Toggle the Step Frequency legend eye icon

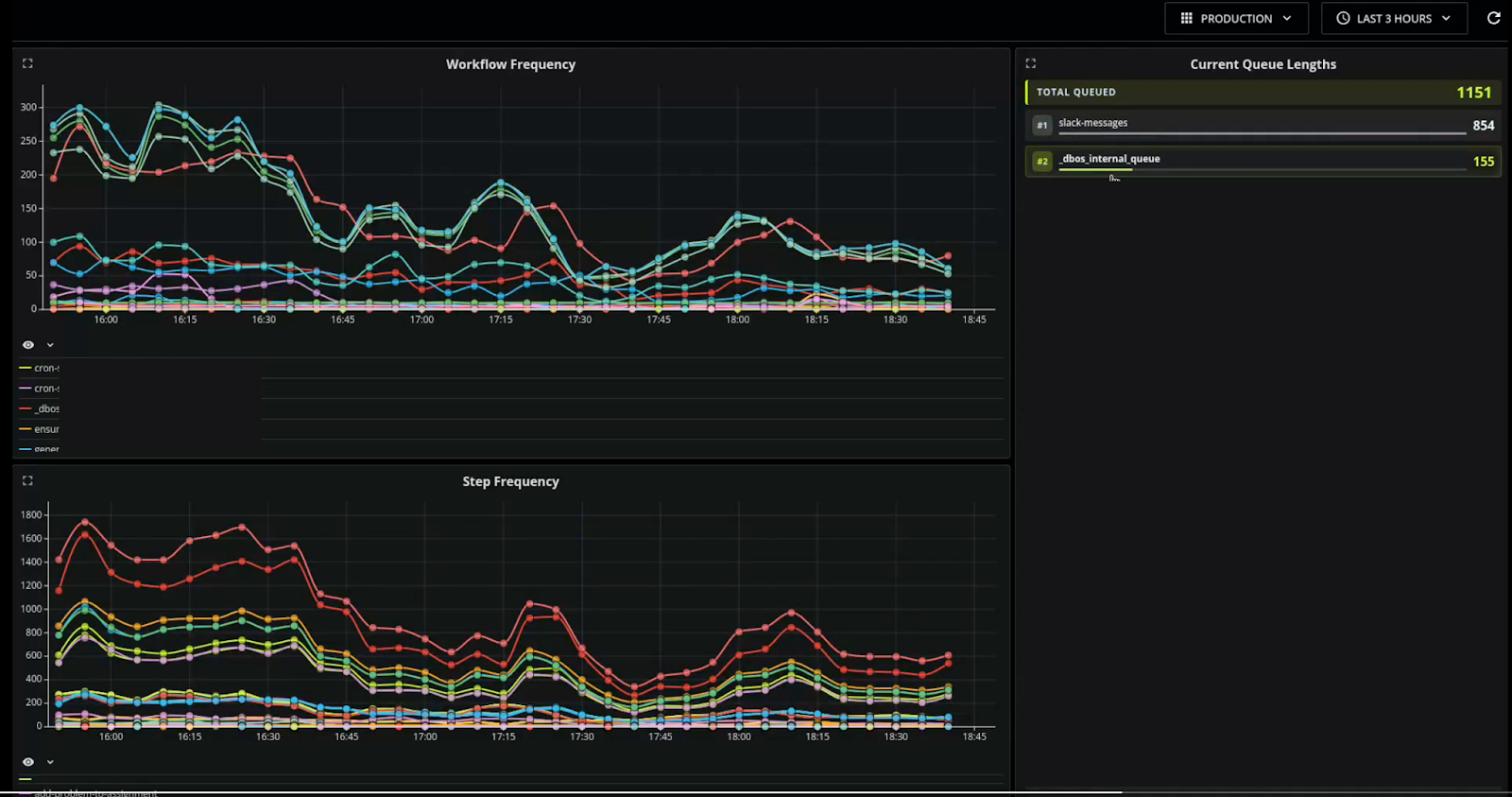pyautogui.click(x=28, y=762)
